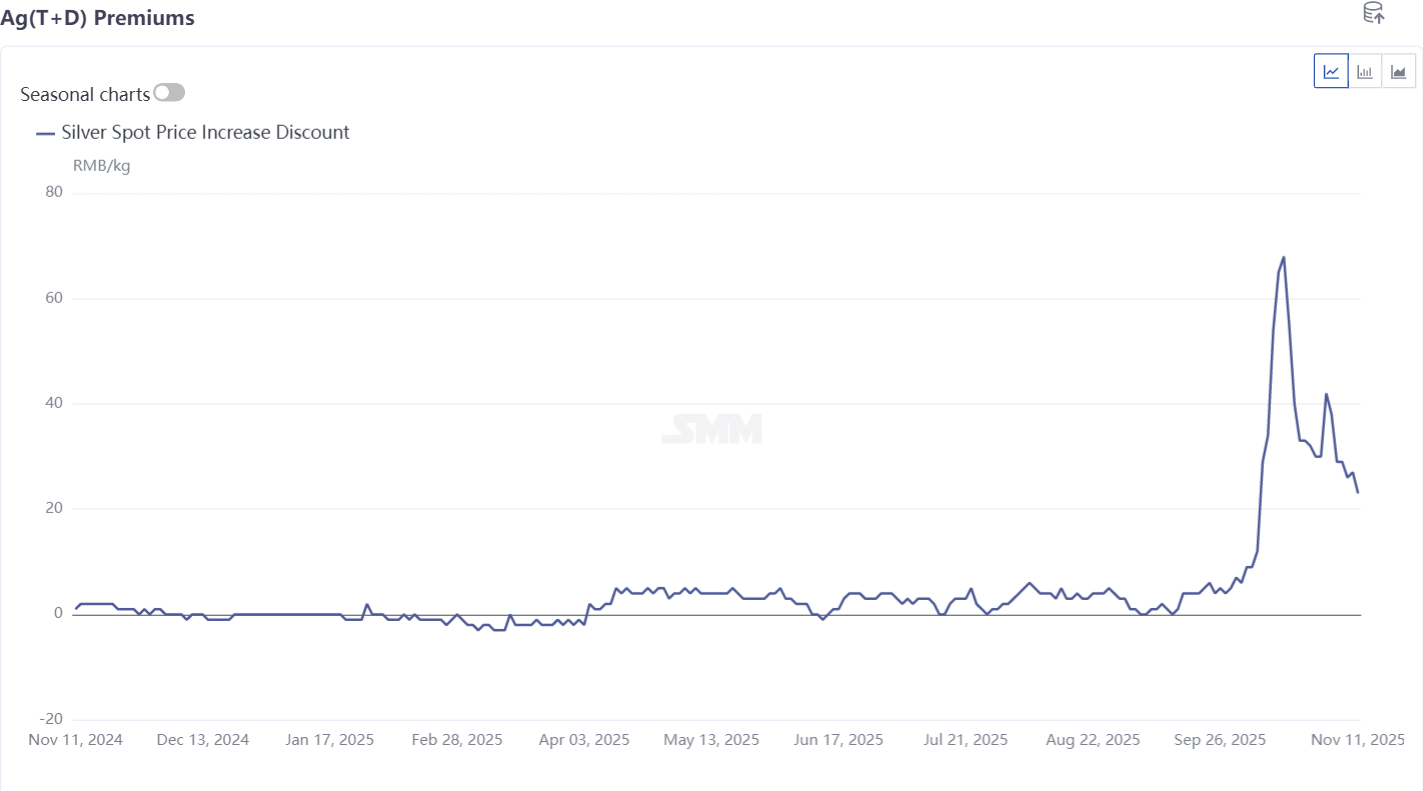1423x791 pixels.
Task: Select the Apr 03, 2025 axis label
Action: point(584,740)
